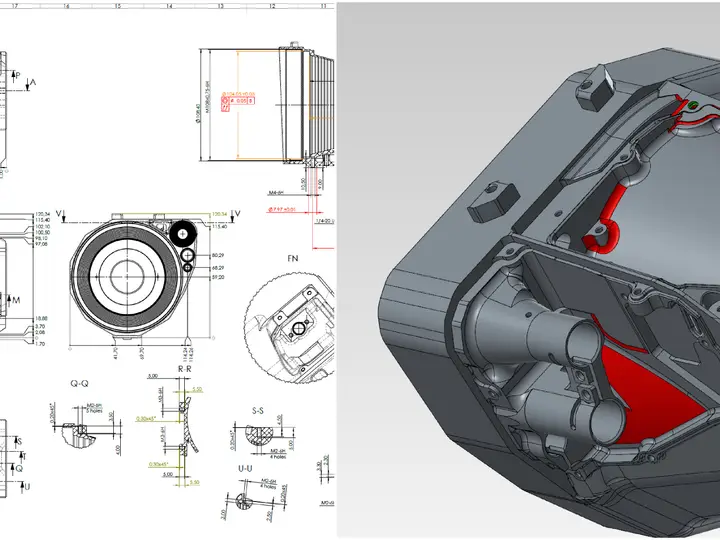The image size is (720, 540).
Task: Click the dimension '100.50' in left column
Action: click(x=43, y=232)
